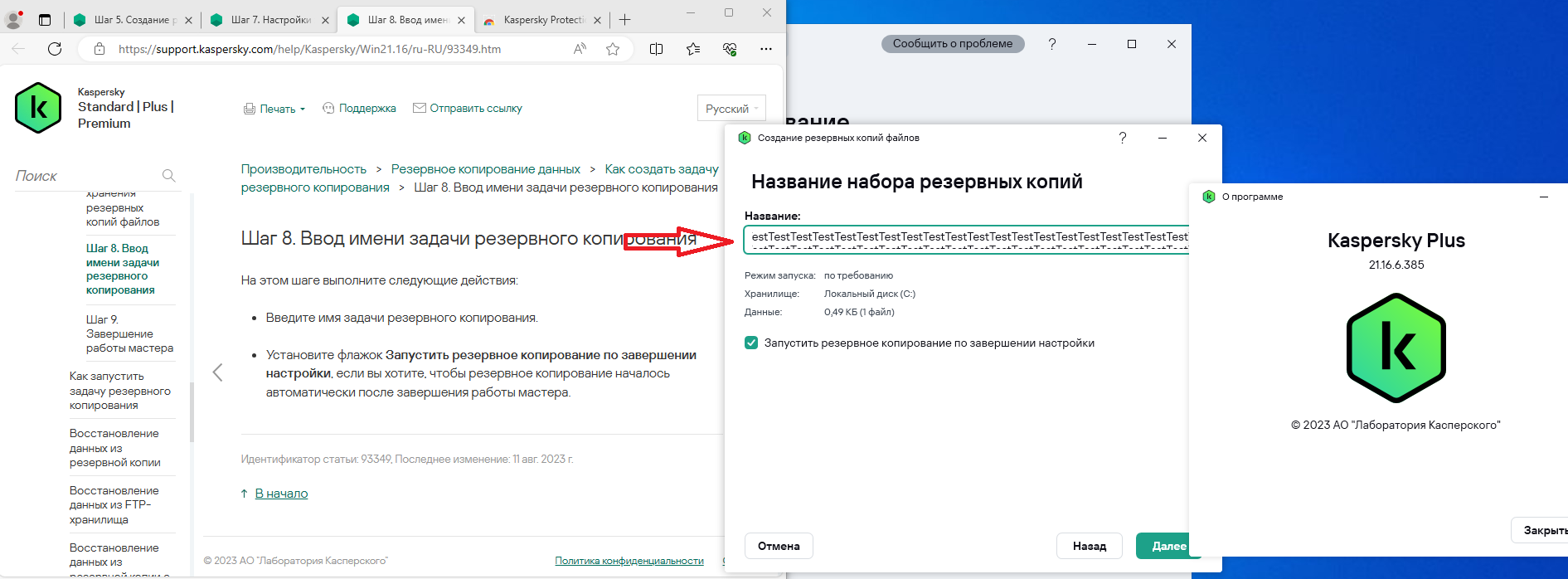The height and width of the screenshot is (579, 1568).
Task: Close the 'Шаг 5. Создание' tab
Action: pyautogui.click(x=188, y=20)
